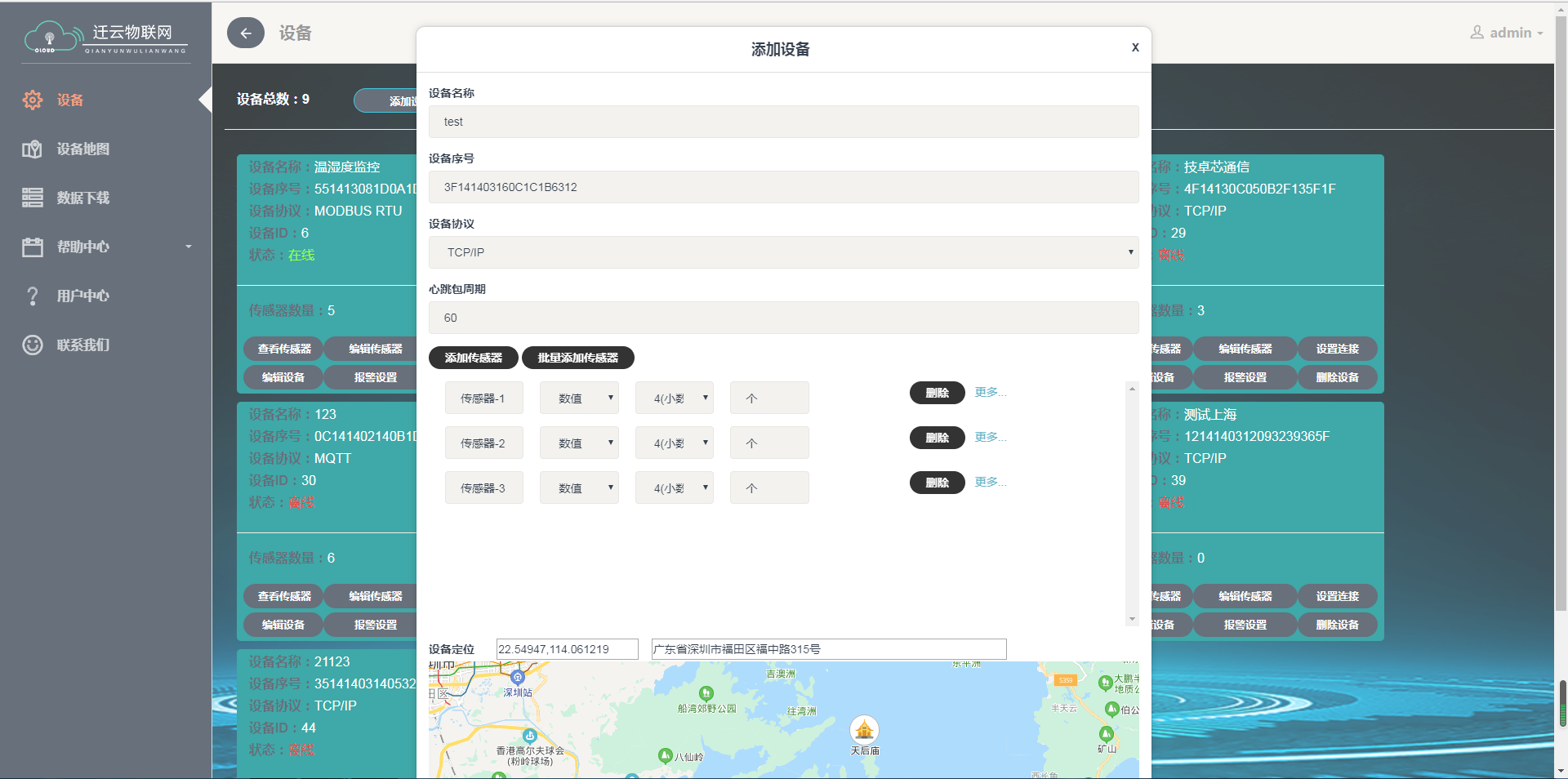Click the sensor list scrollbar down arrow
Viewport: 1568px width, 779px height.
tap(1132, 619)
